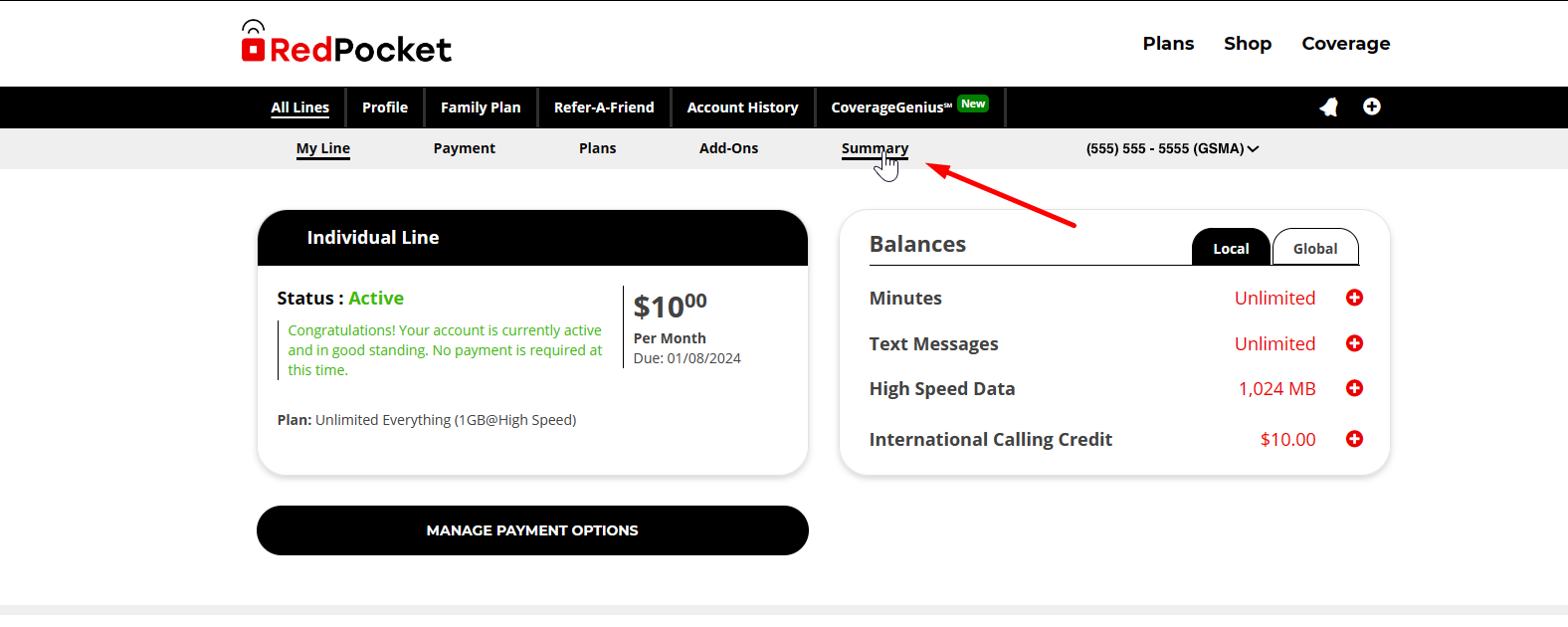
Task: Switch balances to Global
Action: [x=1314, y=249]
